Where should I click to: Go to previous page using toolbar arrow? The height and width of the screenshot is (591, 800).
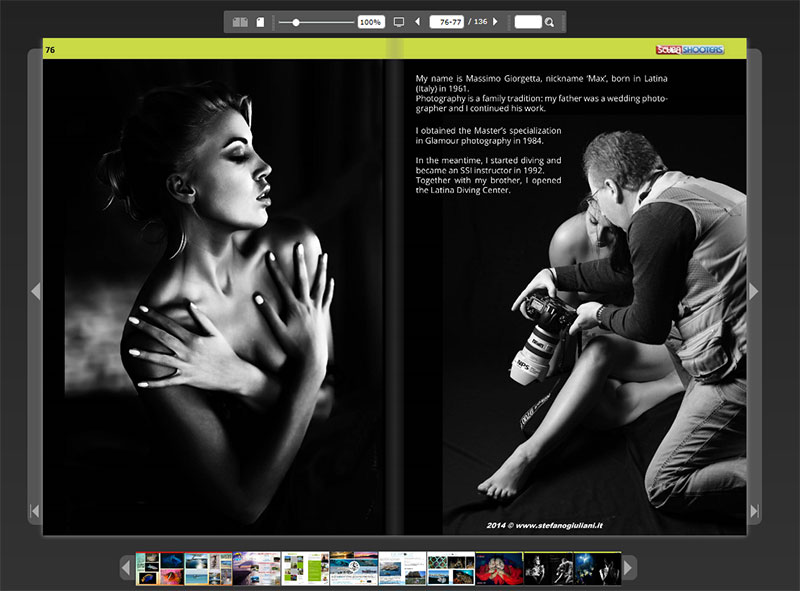tap(417, 22)
